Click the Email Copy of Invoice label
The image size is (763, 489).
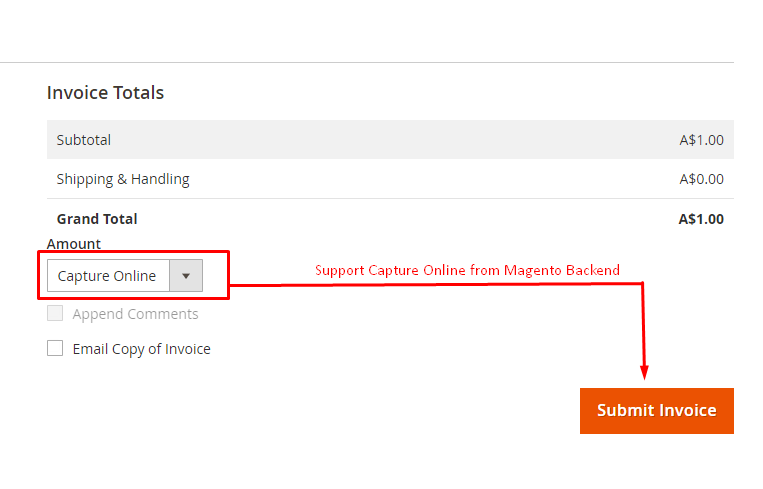[141, 349]
